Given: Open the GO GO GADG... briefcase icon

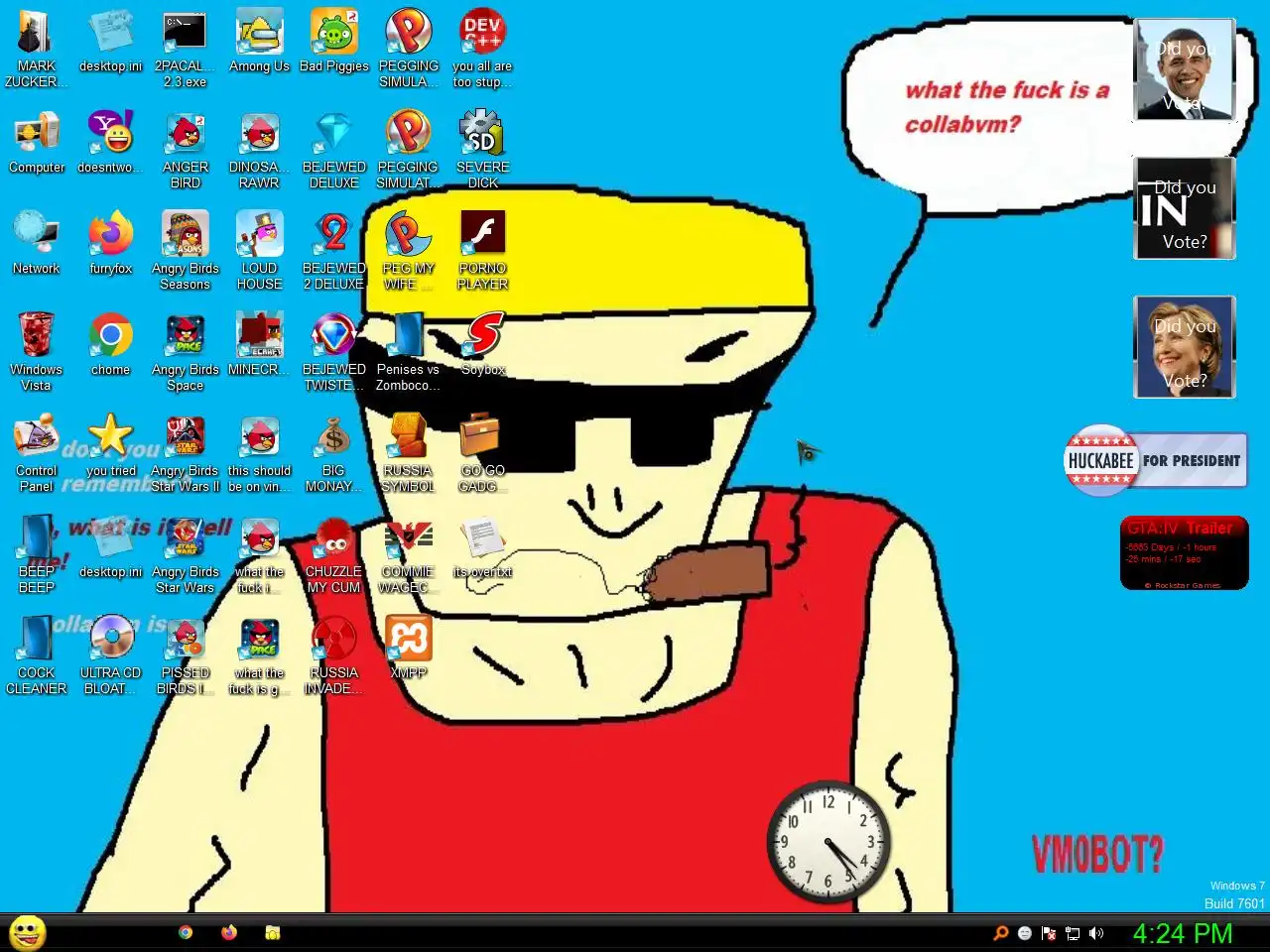Looking at the screenshot, I should 482,453.
